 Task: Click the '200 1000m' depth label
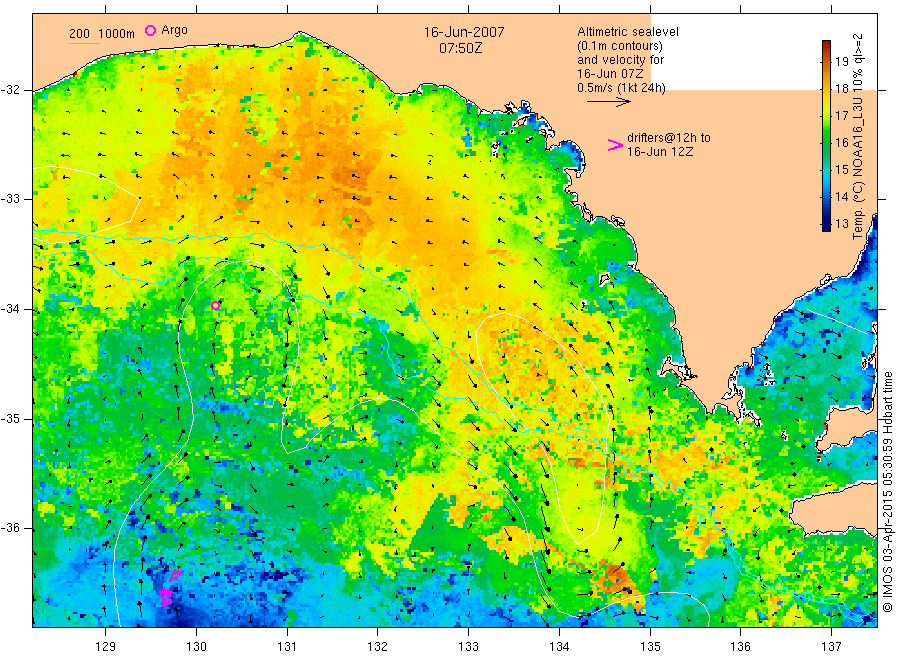[102, 34]
